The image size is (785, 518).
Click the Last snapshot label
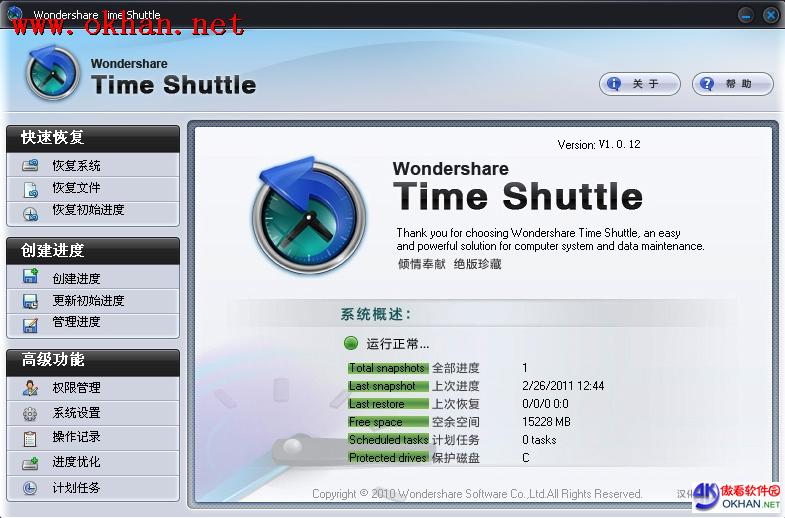tap(388, 386)
